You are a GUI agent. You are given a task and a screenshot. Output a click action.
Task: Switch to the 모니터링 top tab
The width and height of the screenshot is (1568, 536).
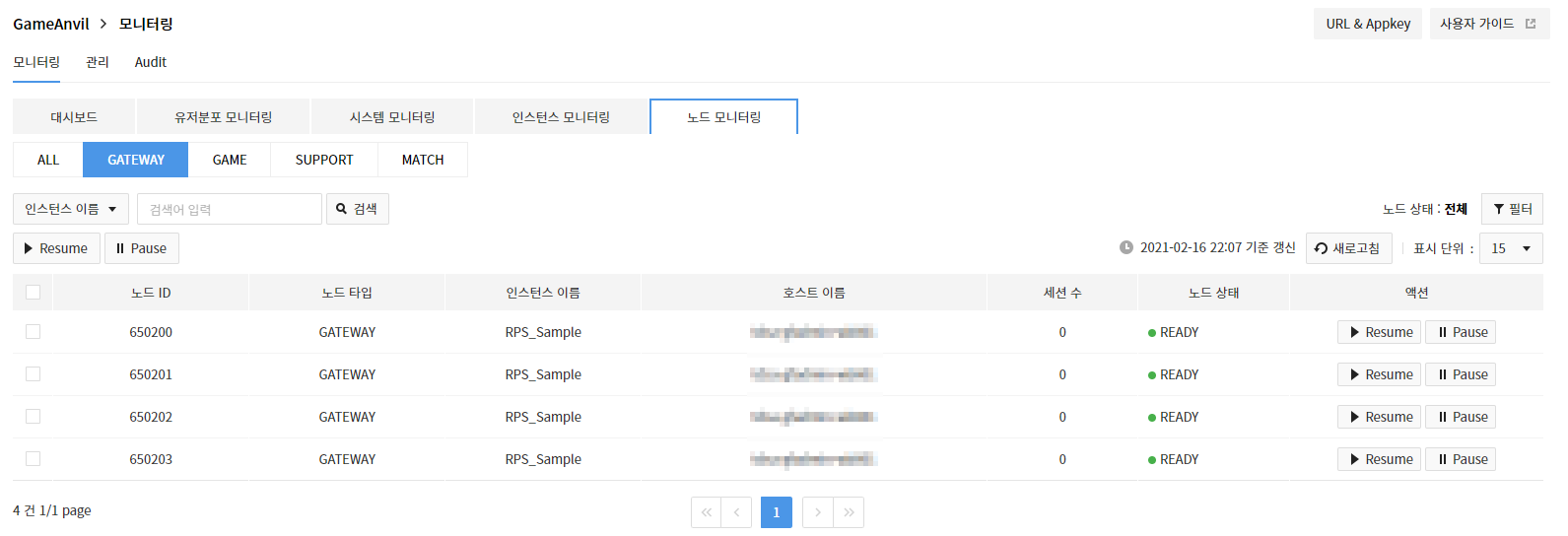pos(36,62)
